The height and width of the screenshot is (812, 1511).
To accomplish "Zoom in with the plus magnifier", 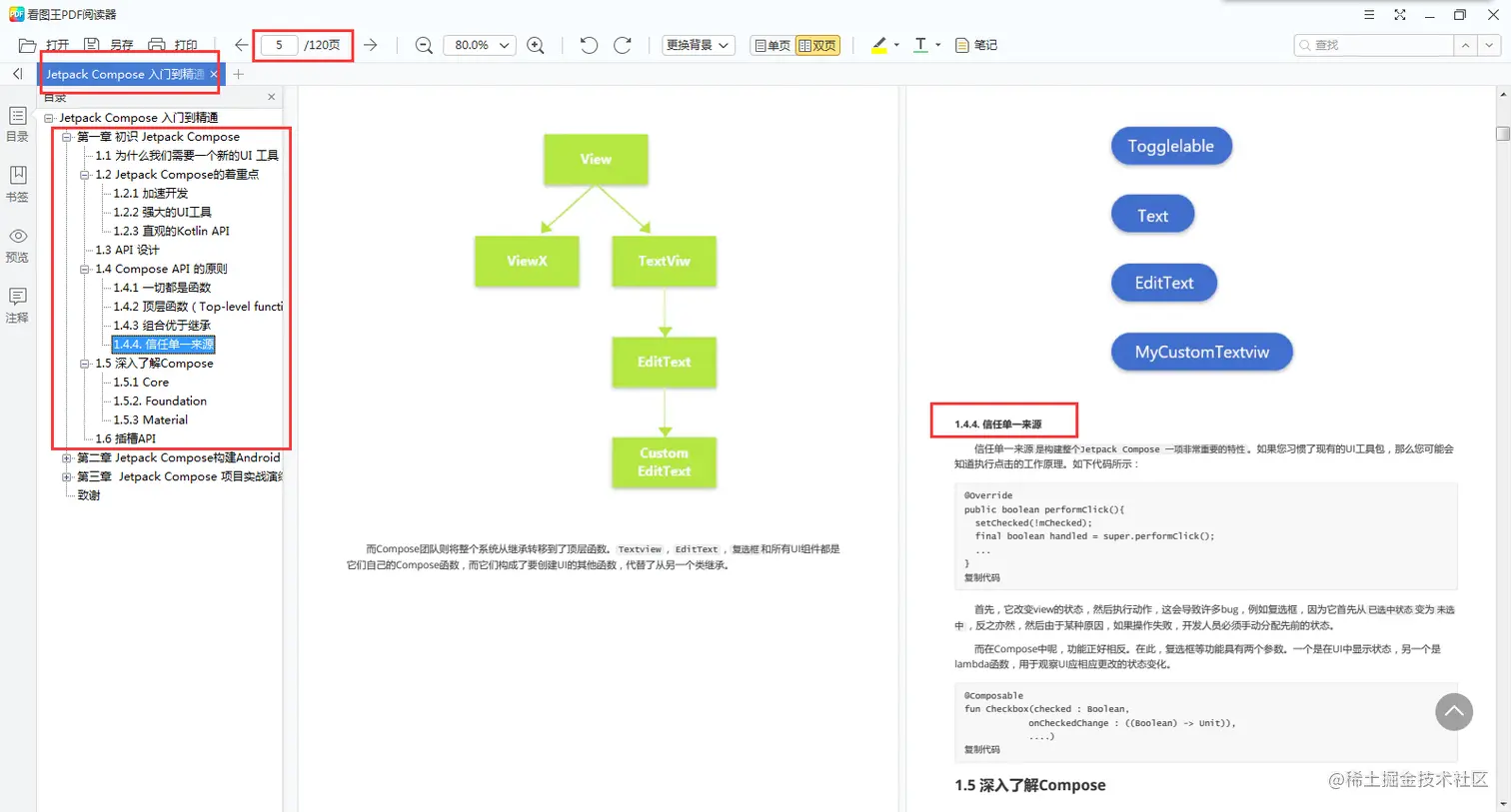I will click(x=536, y=45).
